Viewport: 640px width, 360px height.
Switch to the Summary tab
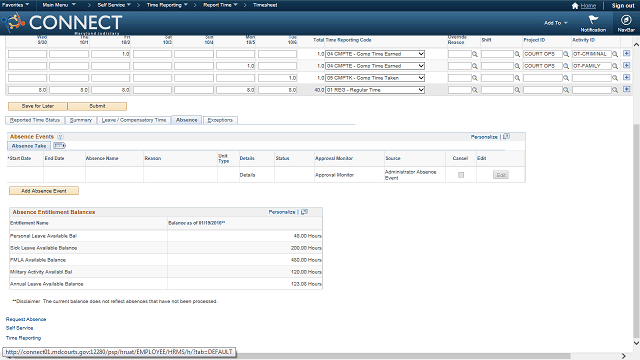[x=80, y=120]
